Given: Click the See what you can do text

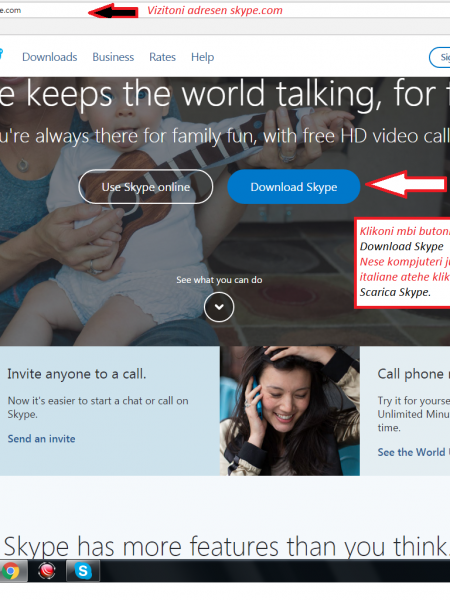Looking at the screenshot, I should coord(219,280).
